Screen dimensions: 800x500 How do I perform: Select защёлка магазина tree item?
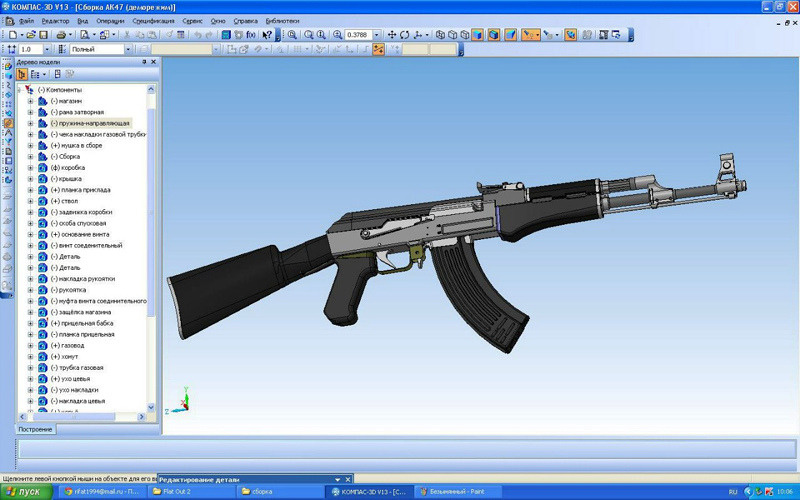pyautogui.click(x=81, y=312)
